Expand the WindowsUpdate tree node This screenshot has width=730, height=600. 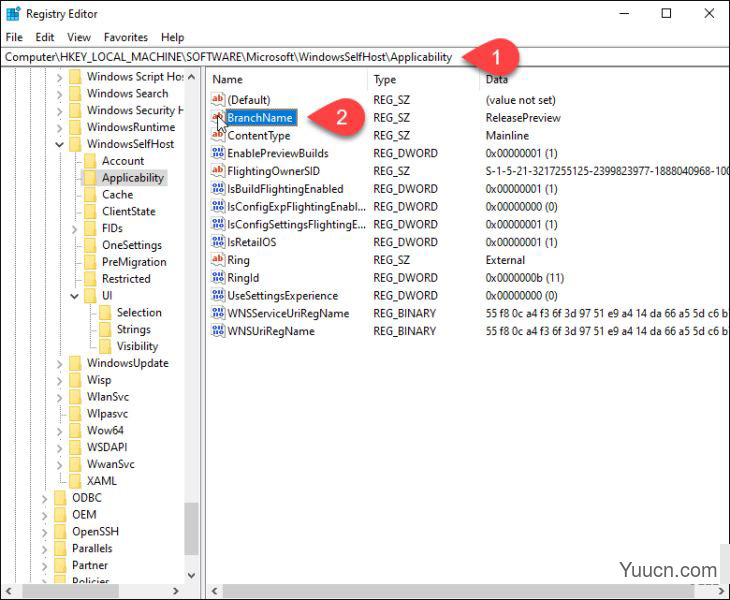pos(60,364)
